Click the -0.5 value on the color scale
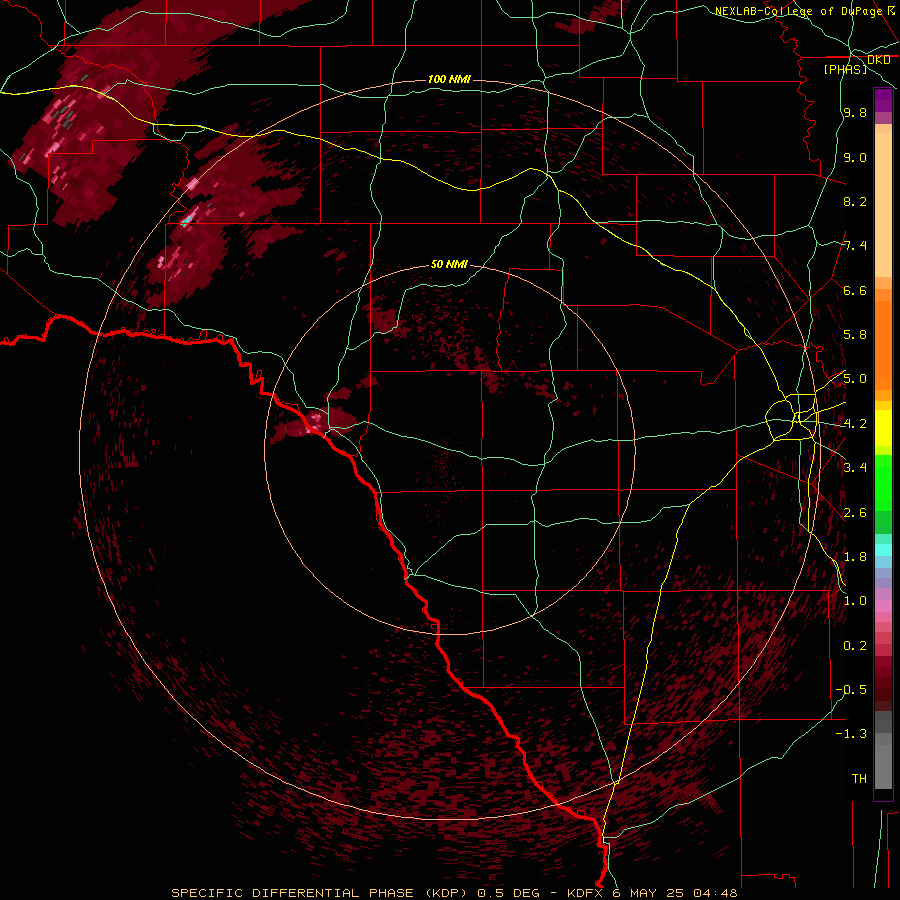The width and height of the screenshot is (900, 900). pyautogui.click(x=851, y=690)
